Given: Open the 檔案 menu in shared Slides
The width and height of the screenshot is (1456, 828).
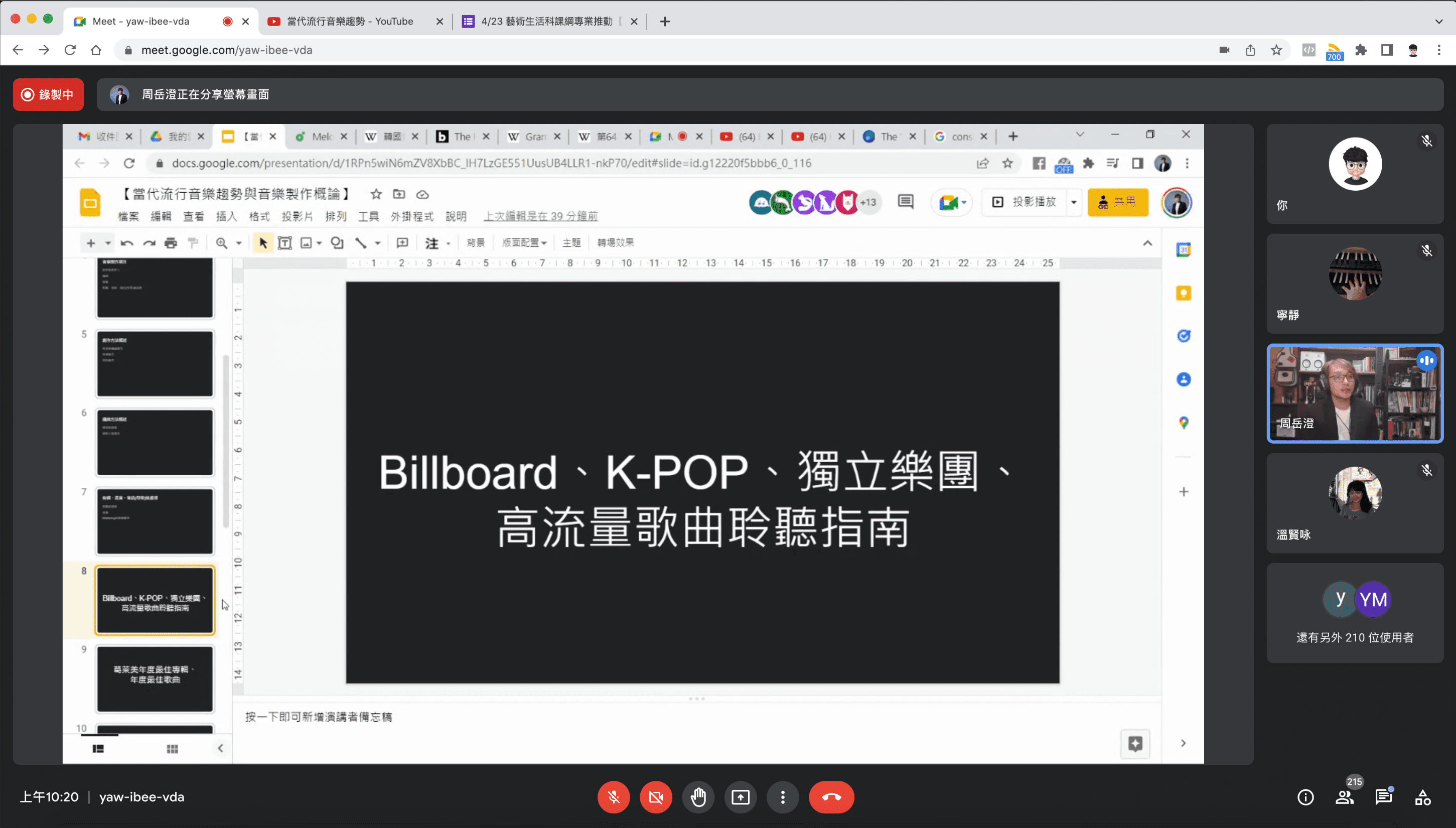Looking at the screenshot, I should point(128,216).
